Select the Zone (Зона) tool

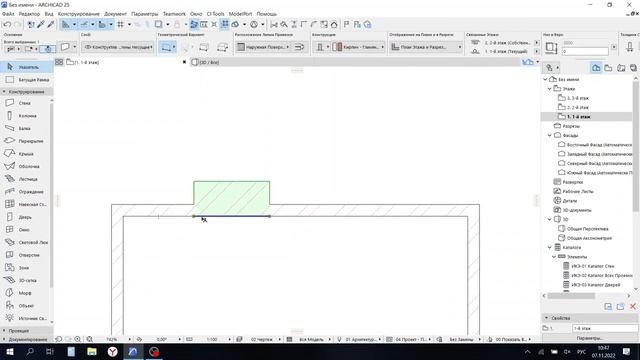click(x=24, y=268)
